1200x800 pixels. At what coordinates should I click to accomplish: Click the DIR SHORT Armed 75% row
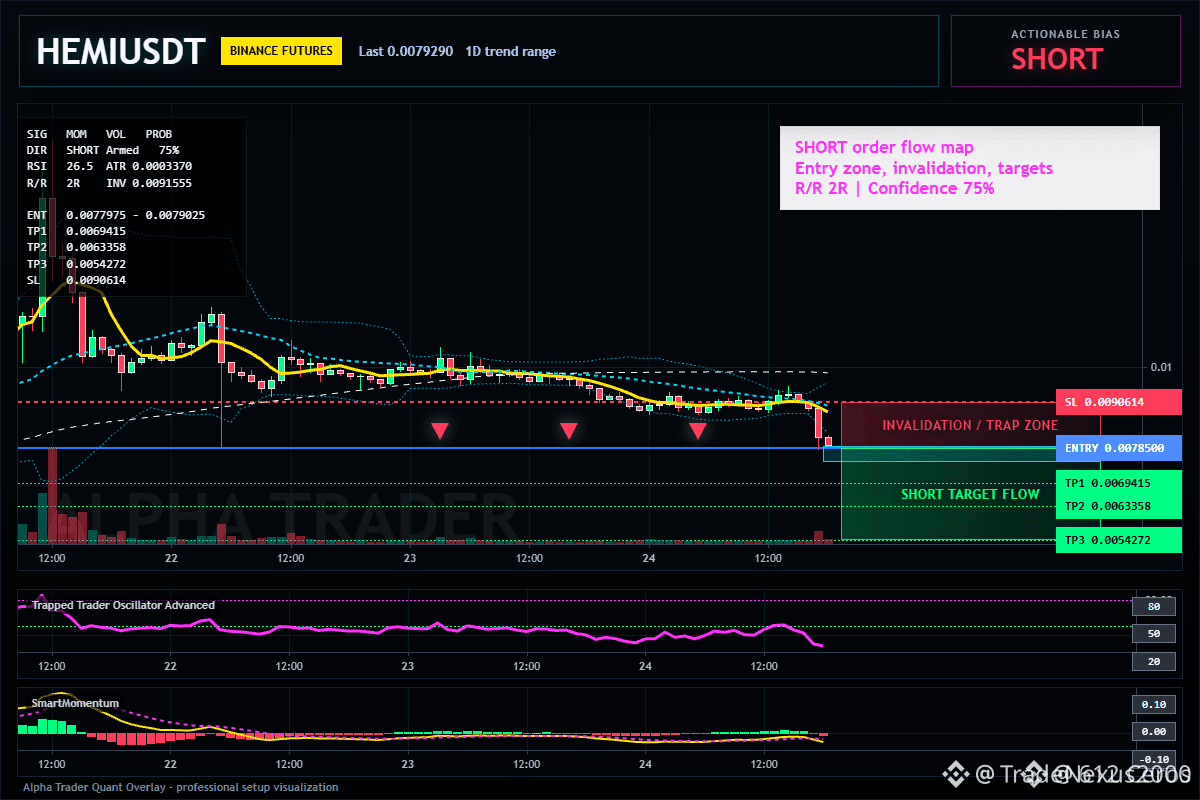coord(103,149)
